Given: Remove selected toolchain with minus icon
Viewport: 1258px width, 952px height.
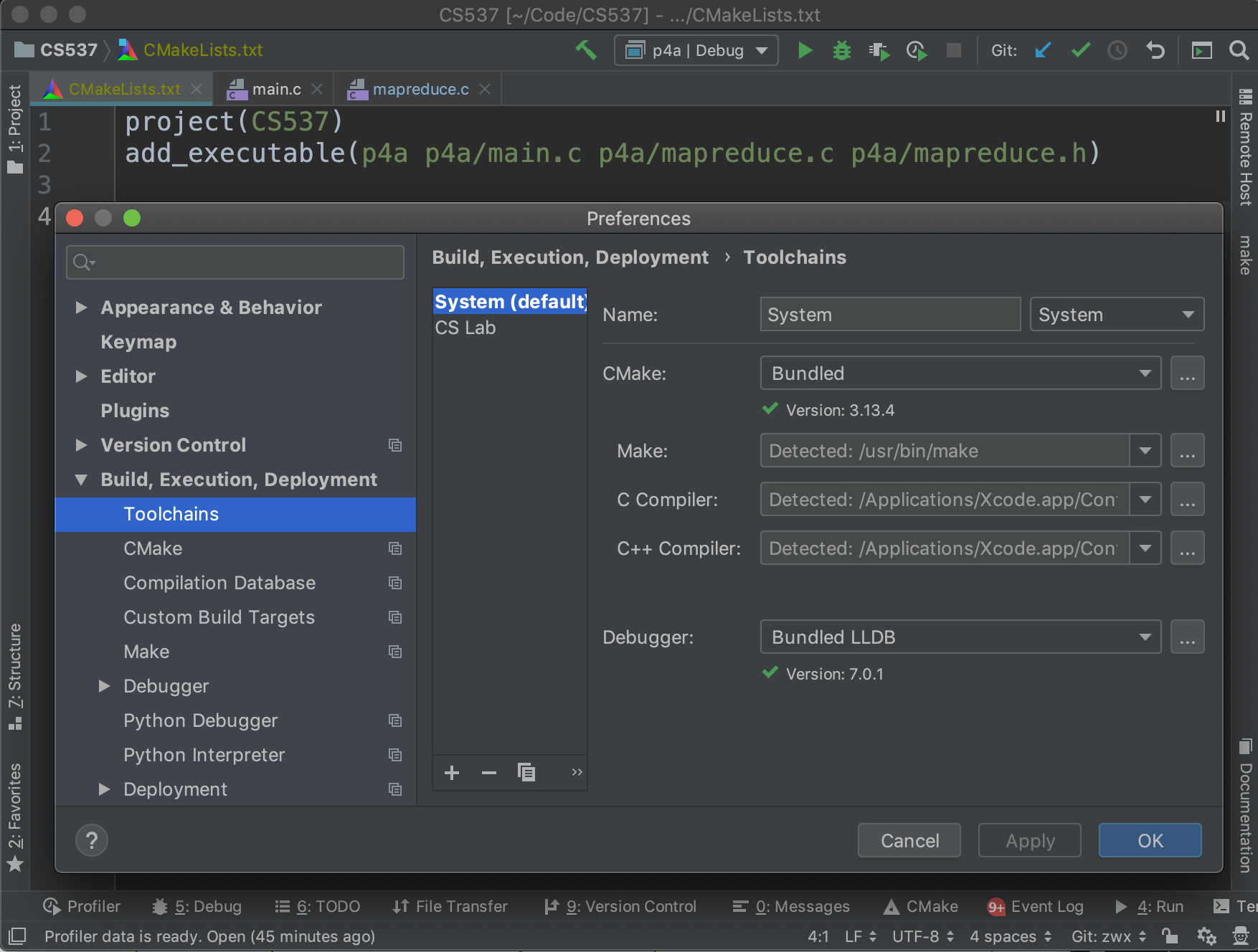Looking at the screenshot, I should (x=489, y=773).
